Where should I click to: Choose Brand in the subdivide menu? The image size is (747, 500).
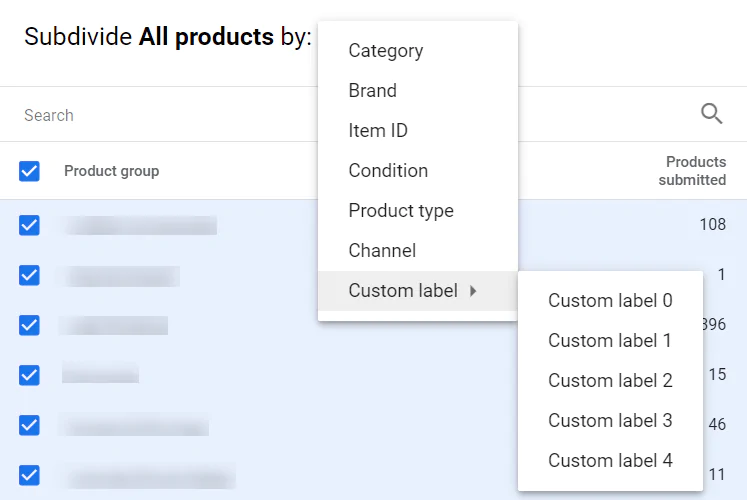372,91
